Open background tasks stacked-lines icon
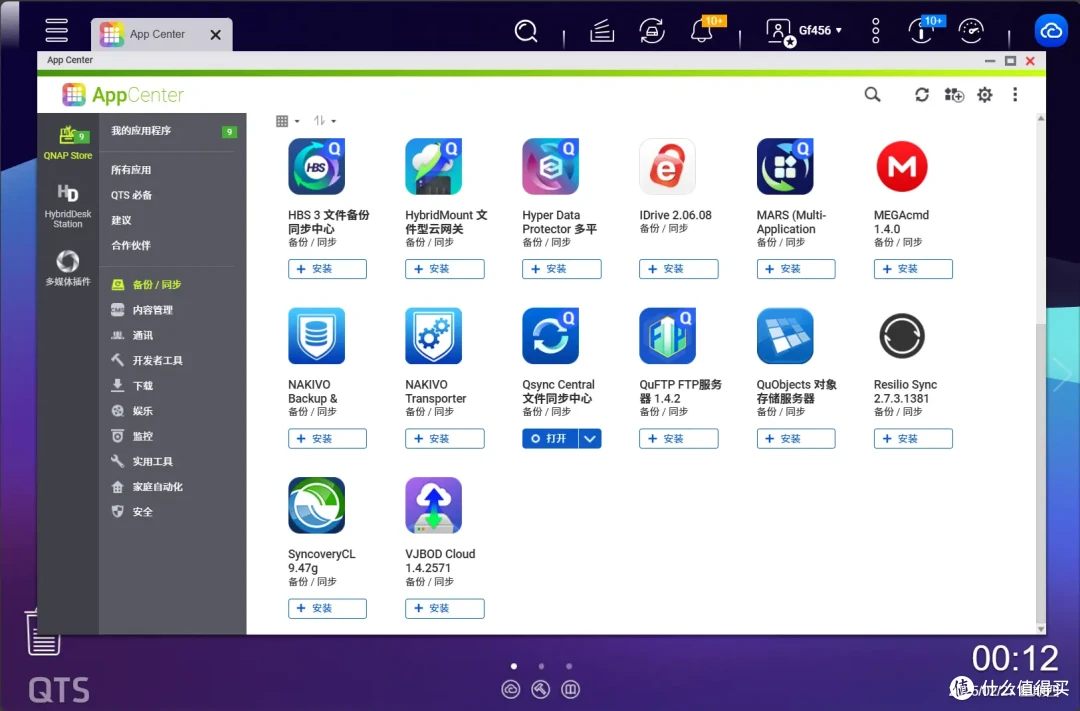Screen dimensions: 1080x711 coord(601,31)
